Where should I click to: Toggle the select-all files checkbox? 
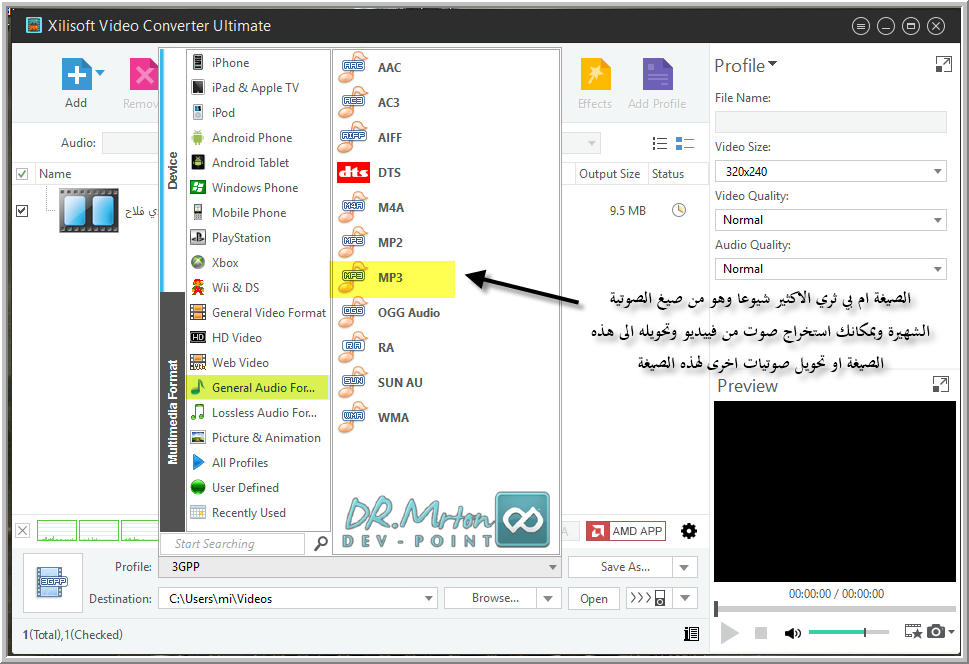tap(22, 174)
